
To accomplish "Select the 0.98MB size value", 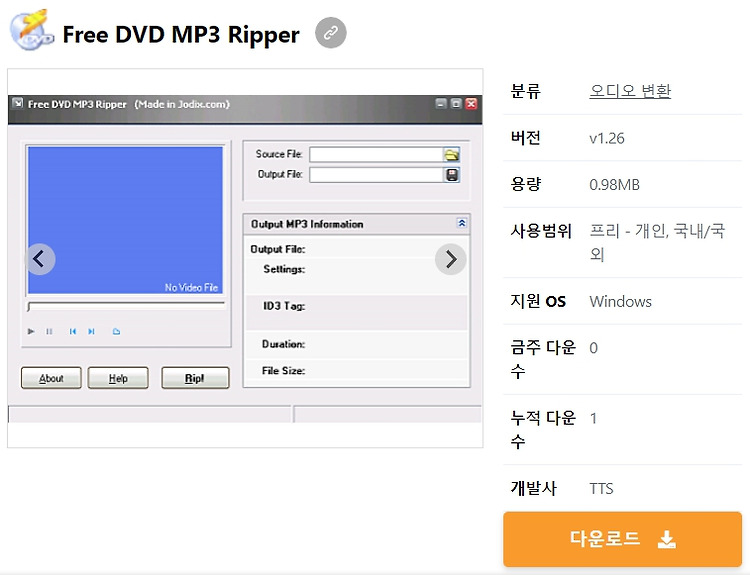I will pos(614,185).
